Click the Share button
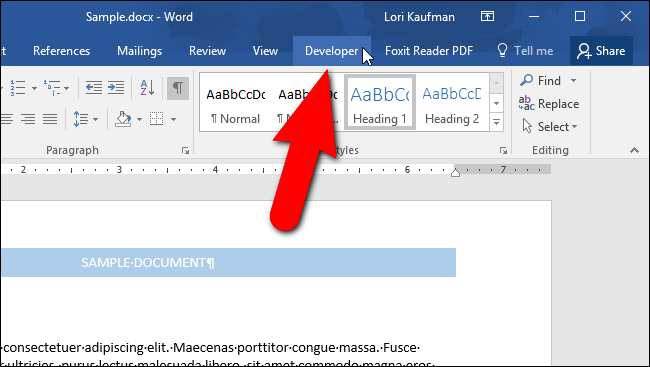This screenshot has height=367, width=650. pos(601,51)
